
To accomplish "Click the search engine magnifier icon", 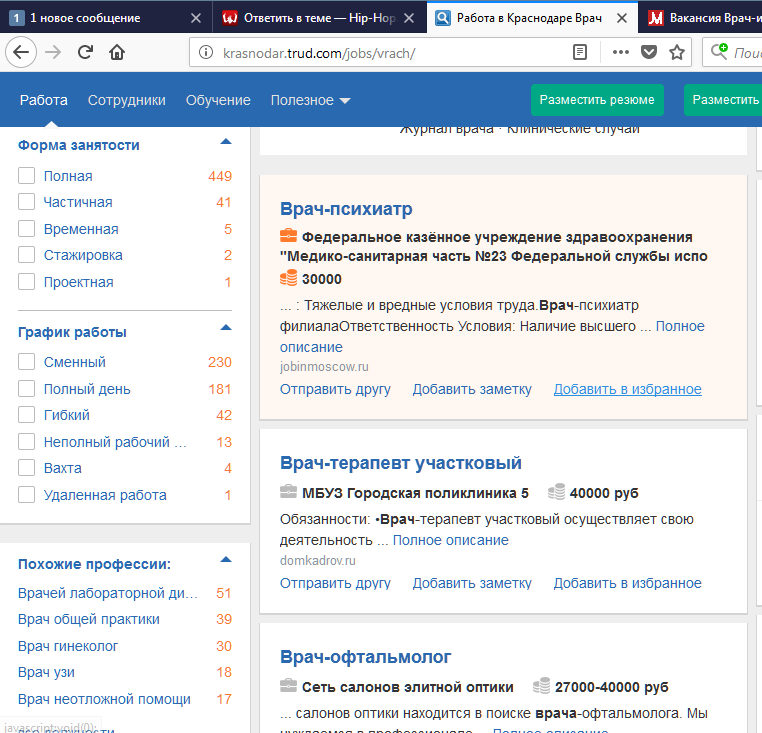I will point(719,51).
